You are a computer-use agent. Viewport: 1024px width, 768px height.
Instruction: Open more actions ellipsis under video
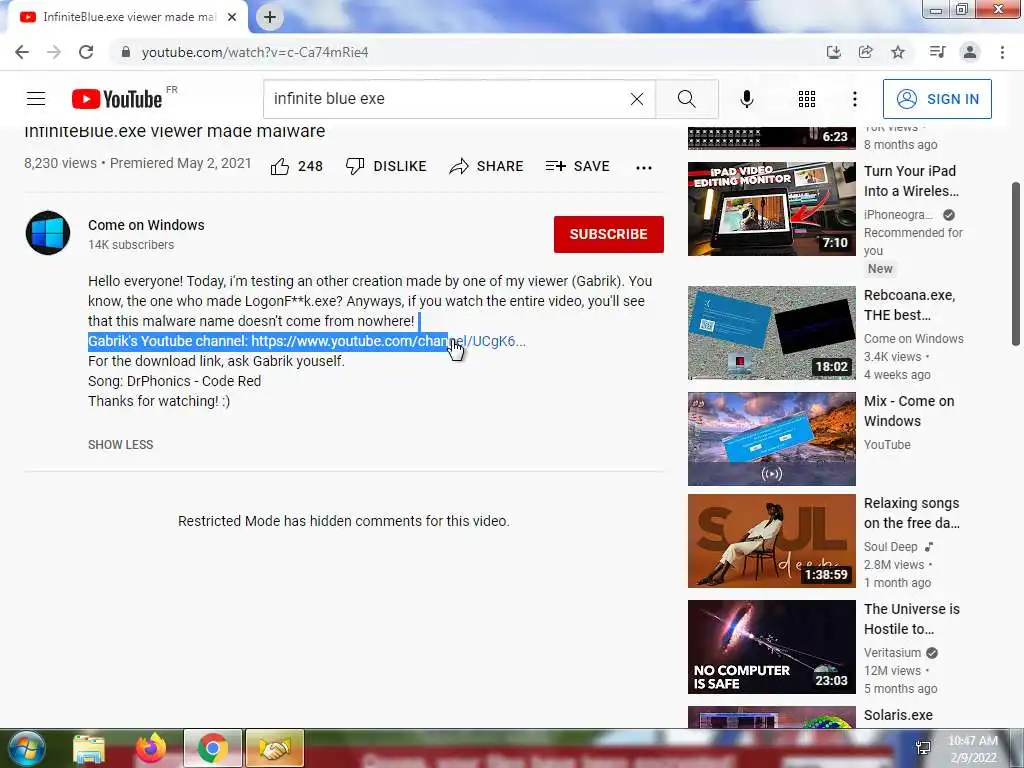click(x=644, y=168)
